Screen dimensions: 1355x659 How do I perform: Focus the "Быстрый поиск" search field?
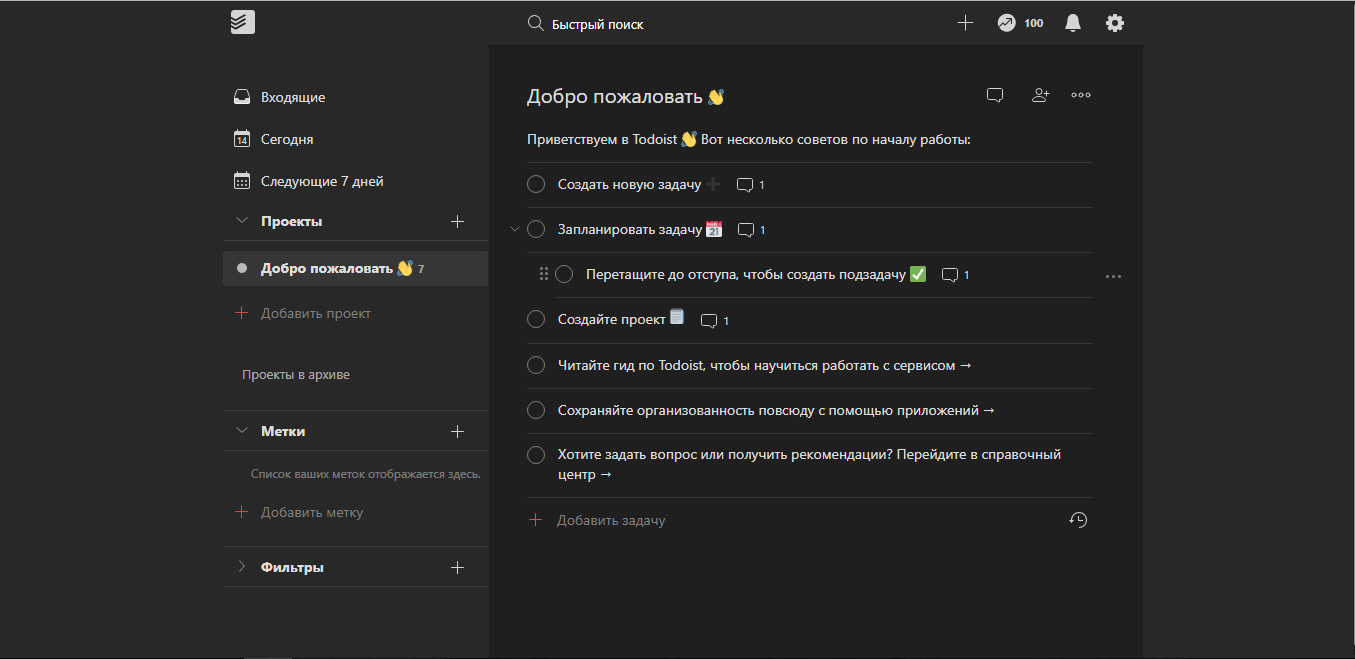(600, 24)
